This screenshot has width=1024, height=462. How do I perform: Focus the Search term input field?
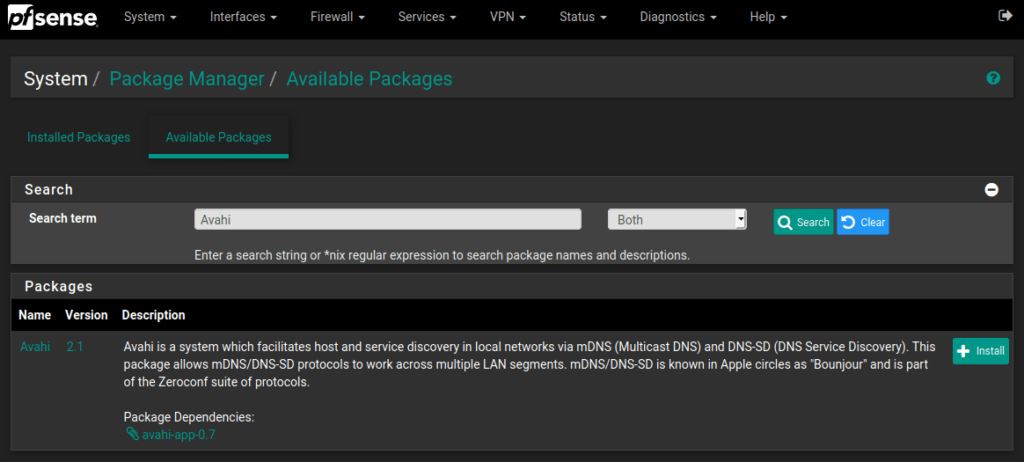point(388,220)
